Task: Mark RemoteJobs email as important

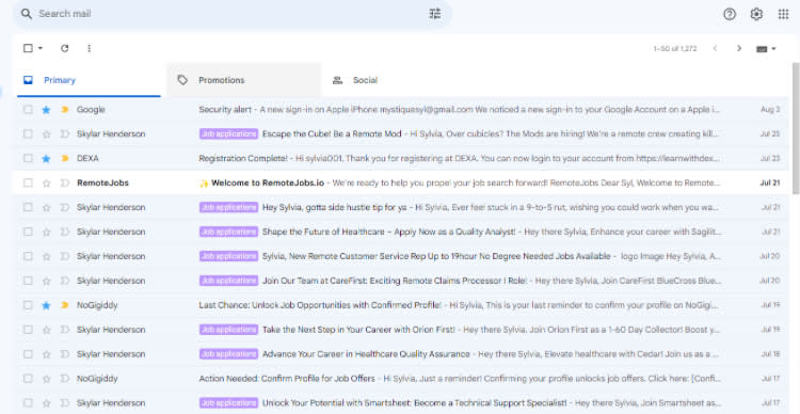Action: click(x=65, y=183)
